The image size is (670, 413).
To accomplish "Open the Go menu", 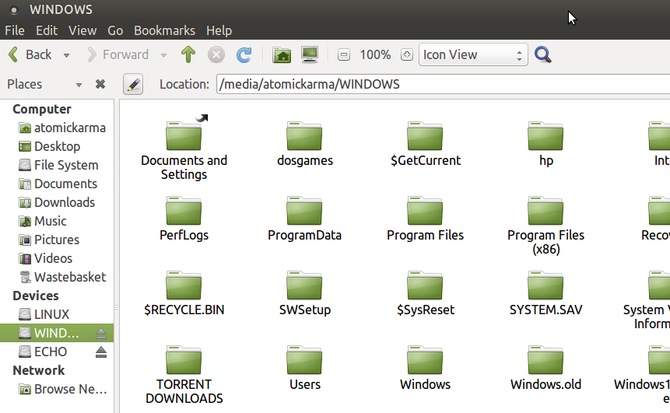I will pos(115,31).
